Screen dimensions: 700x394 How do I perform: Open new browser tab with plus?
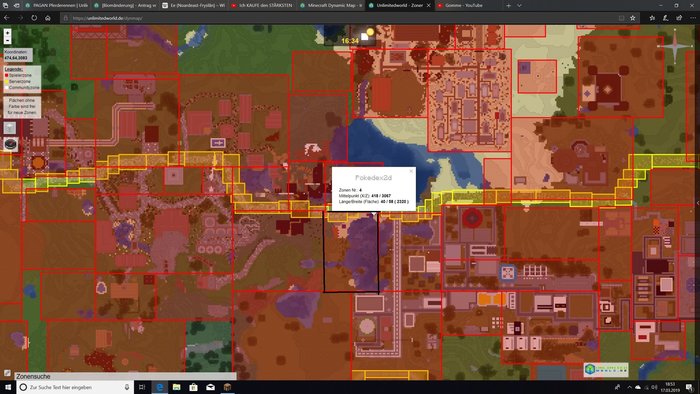coord(508,5)
